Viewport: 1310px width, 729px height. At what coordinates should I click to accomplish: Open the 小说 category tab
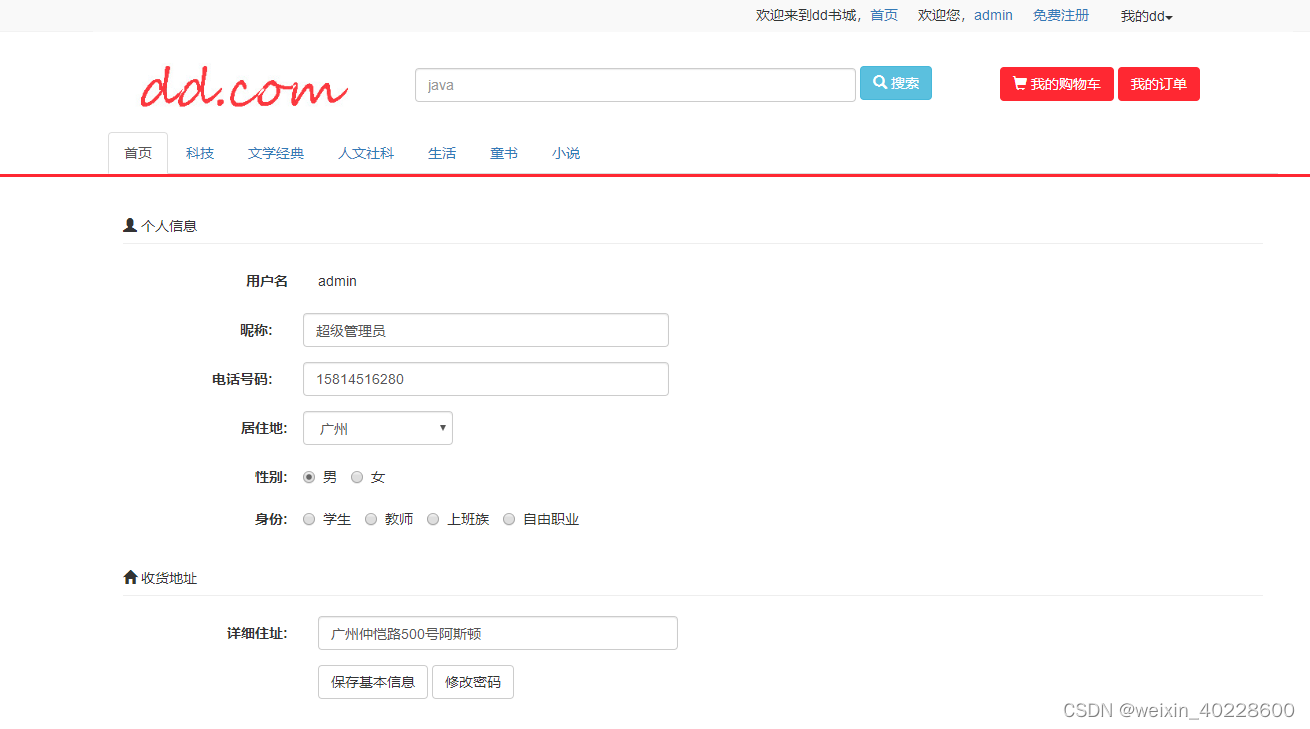pos(566,153)
